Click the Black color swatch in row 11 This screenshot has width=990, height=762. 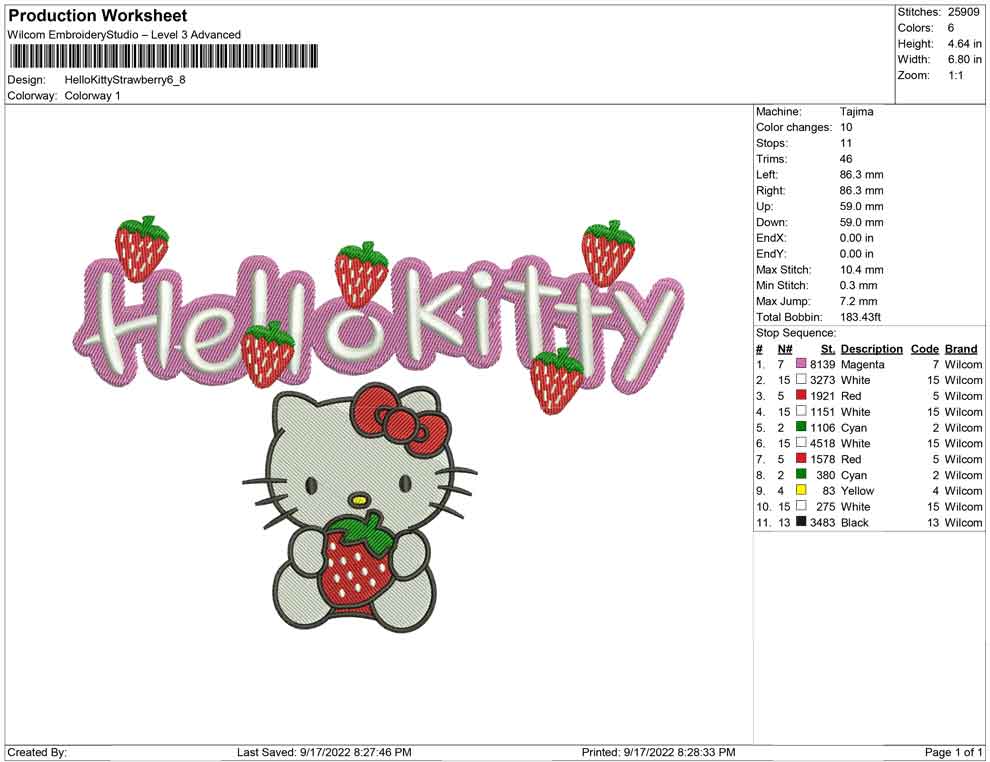[801, 521]
